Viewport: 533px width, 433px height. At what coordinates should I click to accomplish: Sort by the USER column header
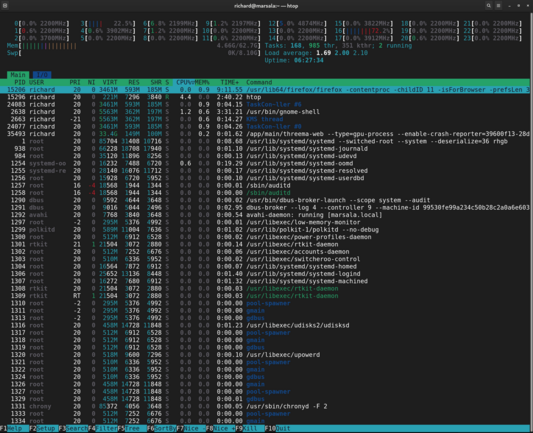click(36, 82)
